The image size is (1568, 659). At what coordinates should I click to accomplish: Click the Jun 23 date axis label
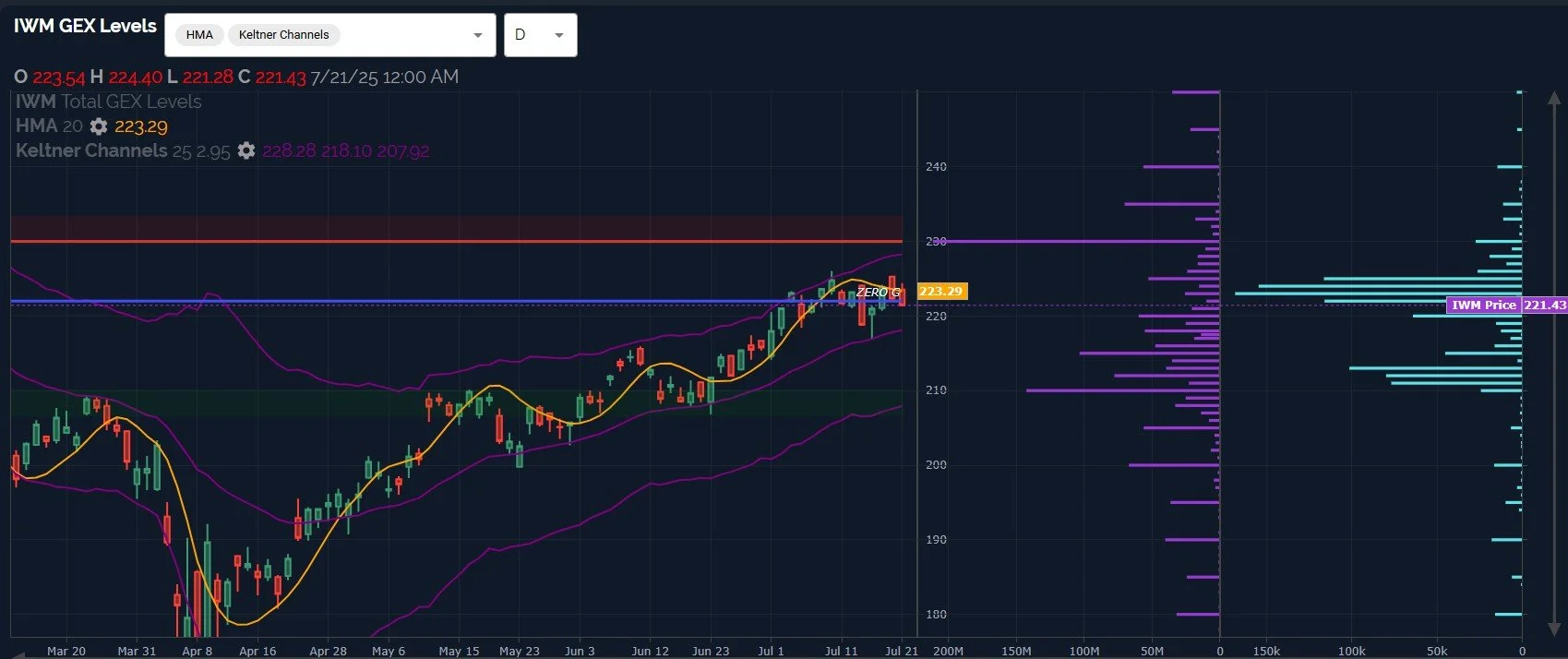click(711, 651)
